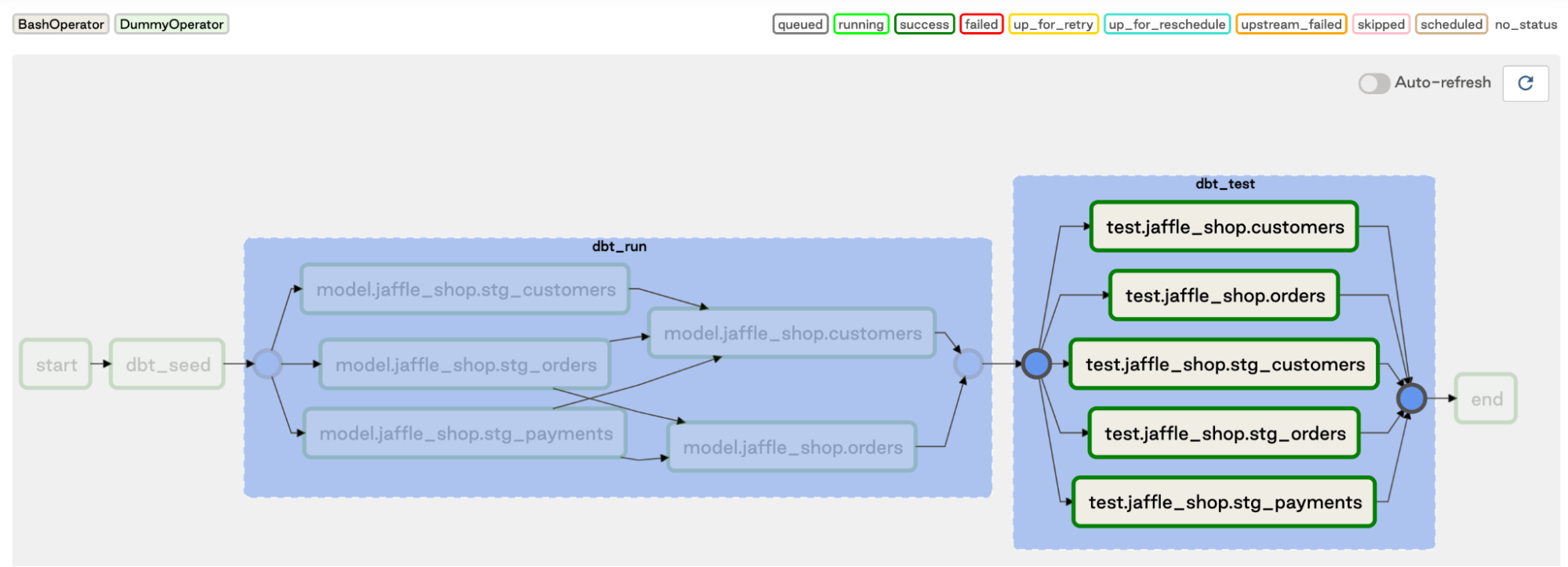Click the queued status legend swatch

click(x=799, y=24)
